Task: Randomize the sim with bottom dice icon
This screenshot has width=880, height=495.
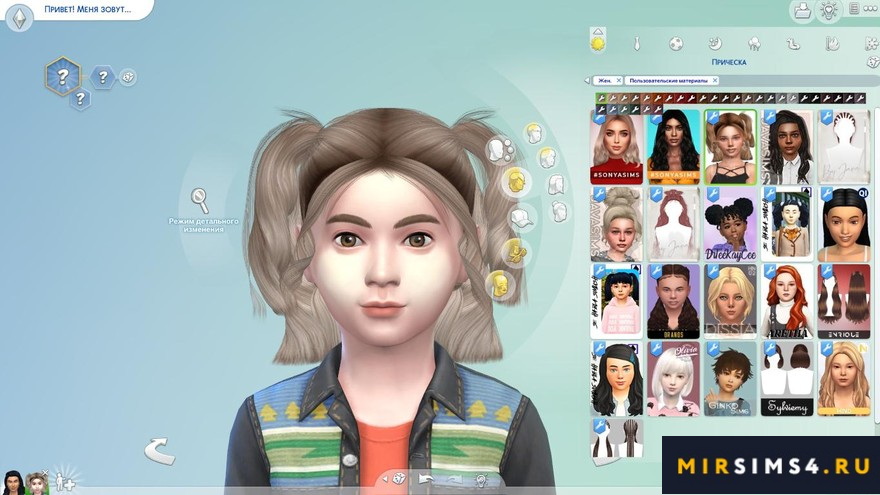Action: [x=399, y=479]
